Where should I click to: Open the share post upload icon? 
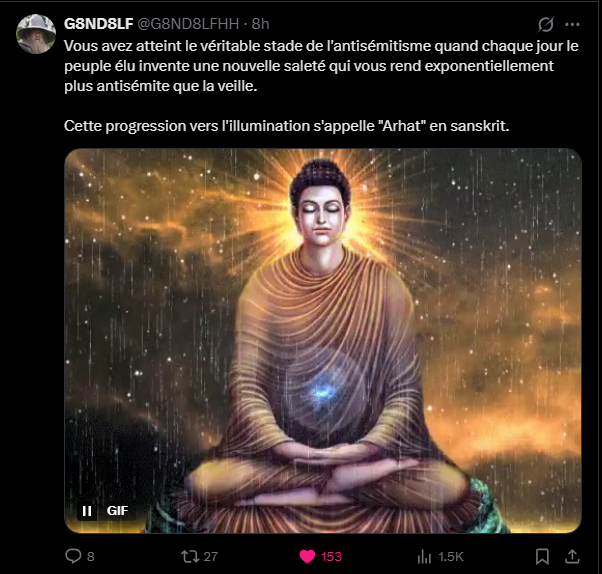pyautogui.click(x=572, y=556)
